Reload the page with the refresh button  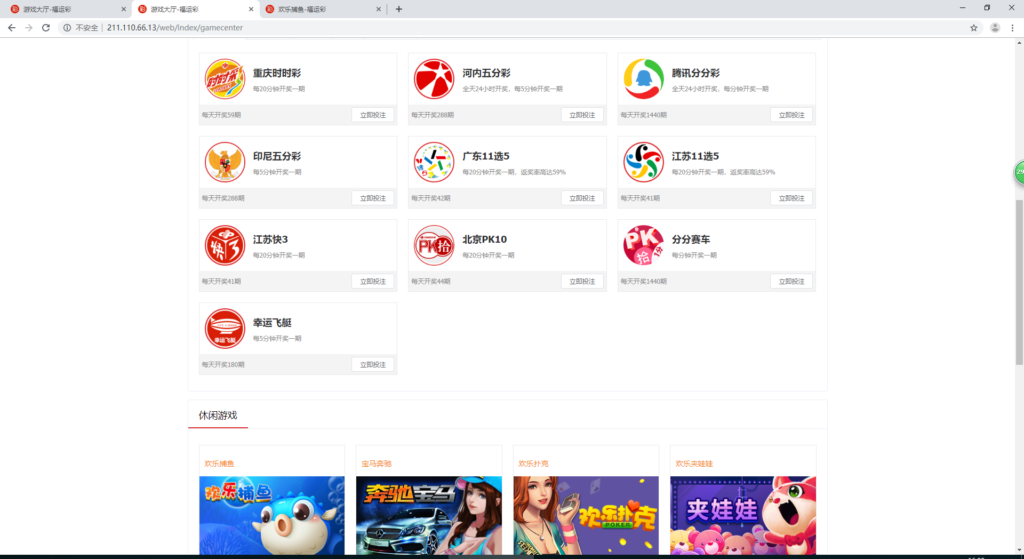pyautogui.click(x=46, y=27)
